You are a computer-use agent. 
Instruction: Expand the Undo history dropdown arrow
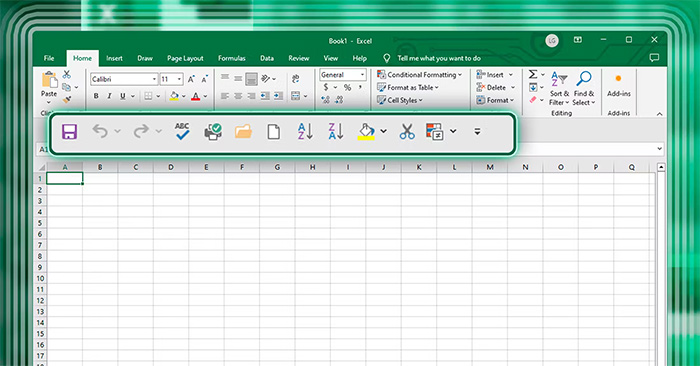tap(117, 131)
